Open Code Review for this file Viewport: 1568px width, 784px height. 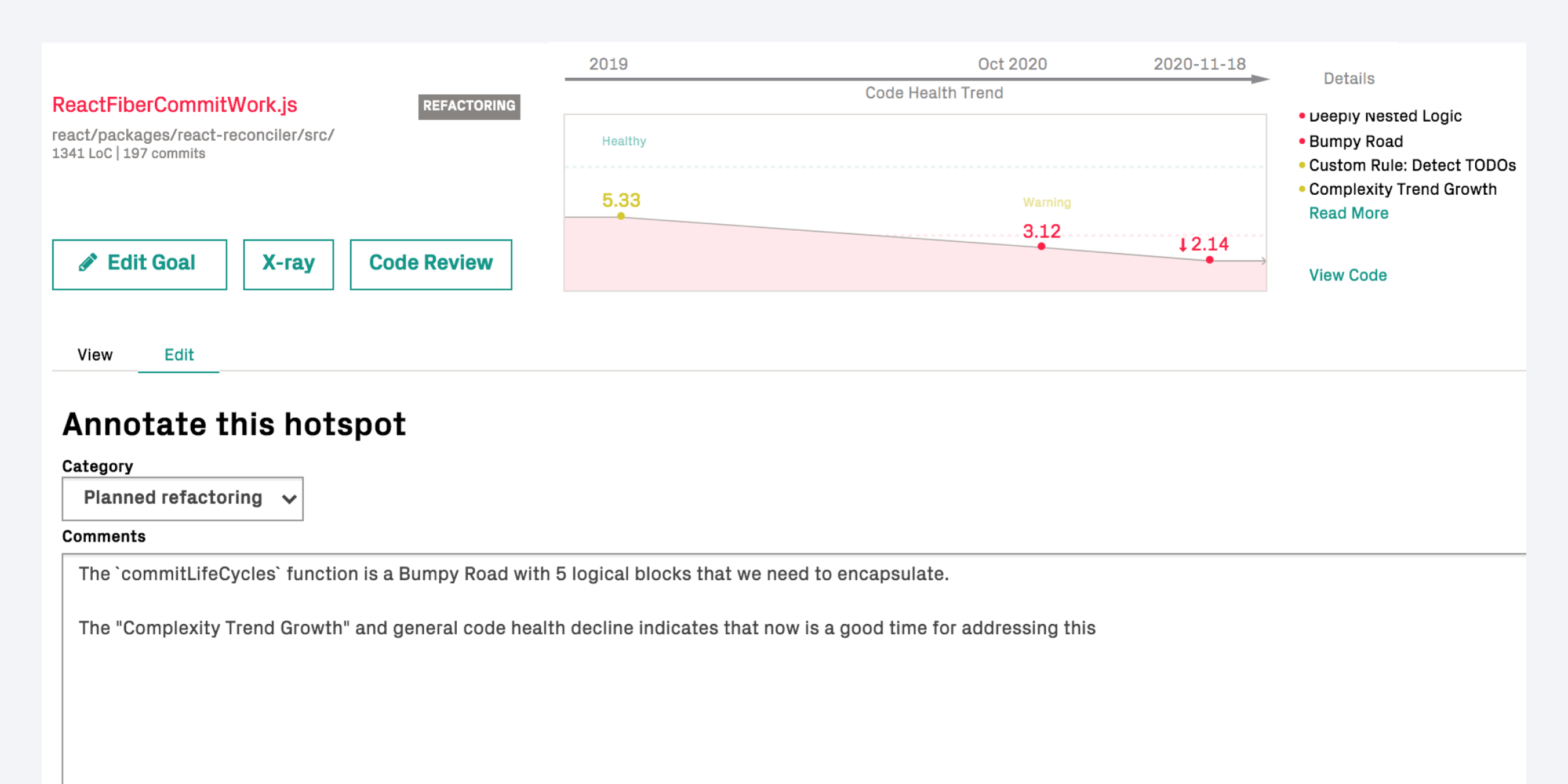coord(431,264)
